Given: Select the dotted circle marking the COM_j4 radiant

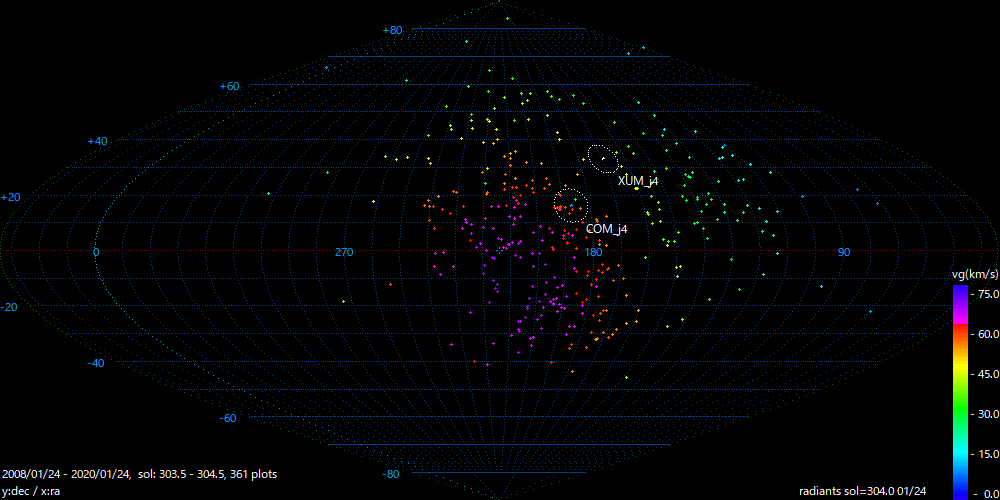Looking at the screenshot, I should point(571,204).
